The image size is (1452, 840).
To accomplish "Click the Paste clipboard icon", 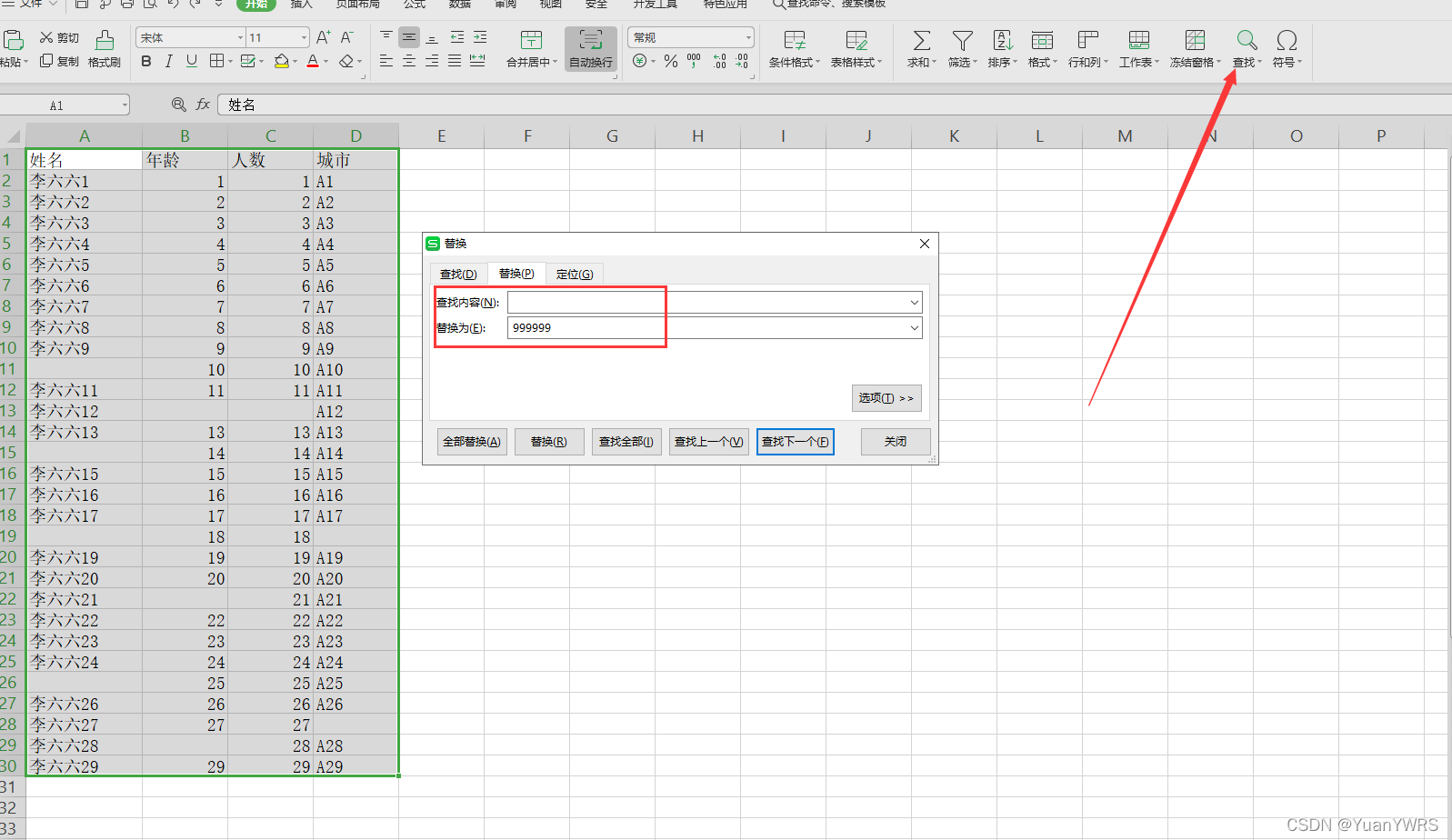I will 13,40.
